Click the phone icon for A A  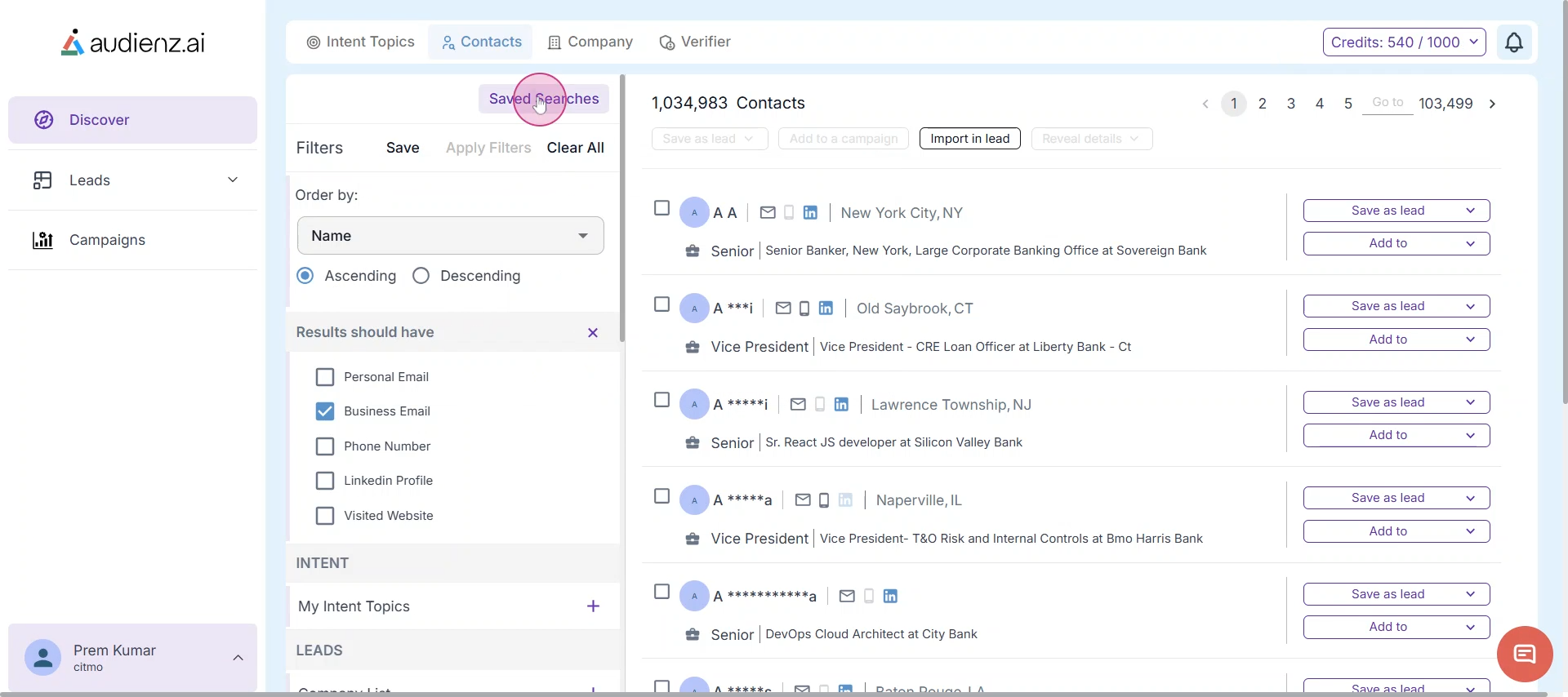(789, 213)
